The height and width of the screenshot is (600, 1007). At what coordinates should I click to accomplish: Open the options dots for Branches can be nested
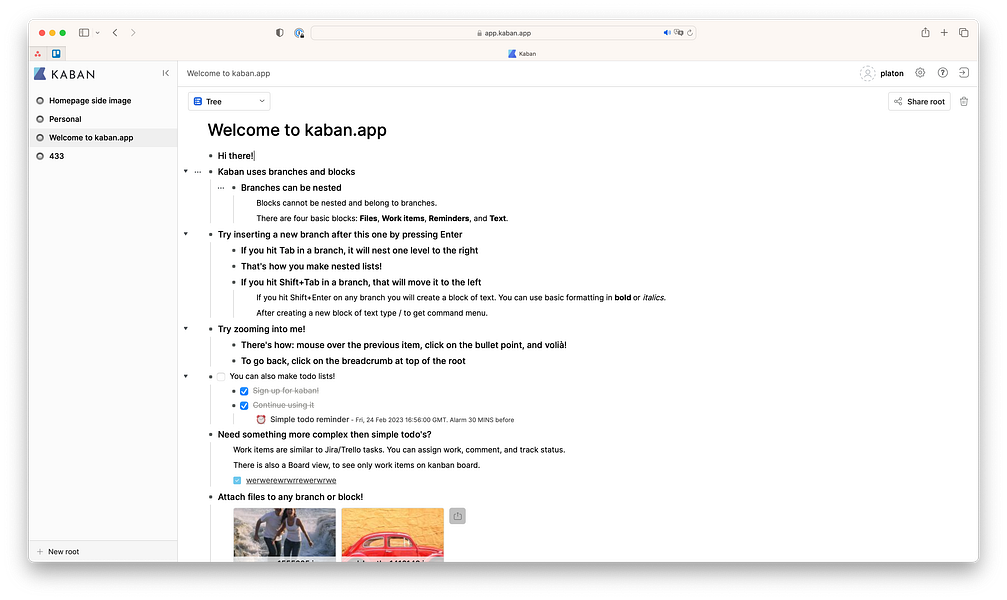point(221,188)
